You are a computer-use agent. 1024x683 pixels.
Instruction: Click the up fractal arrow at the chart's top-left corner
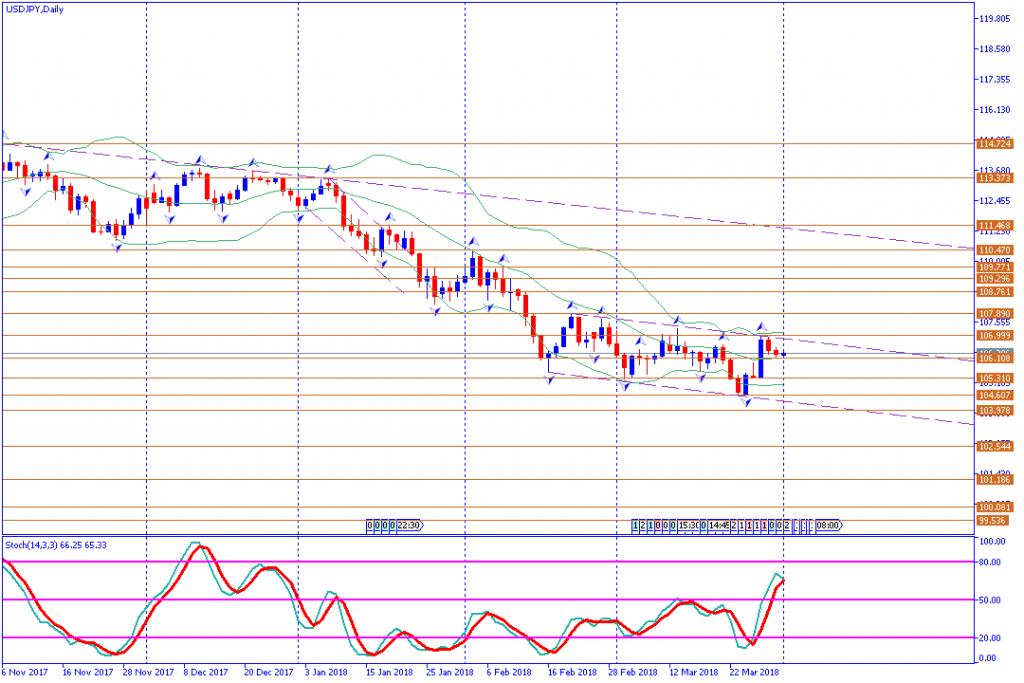click(4, 136)
